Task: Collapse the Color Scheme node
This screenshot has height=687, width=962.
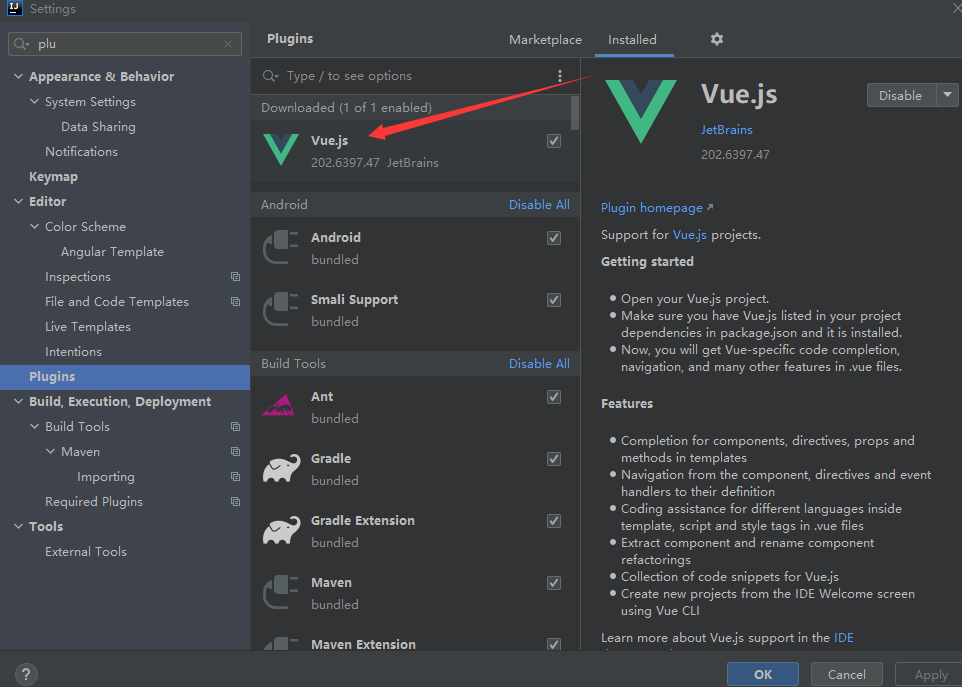Action: click(x=34, y=226)
